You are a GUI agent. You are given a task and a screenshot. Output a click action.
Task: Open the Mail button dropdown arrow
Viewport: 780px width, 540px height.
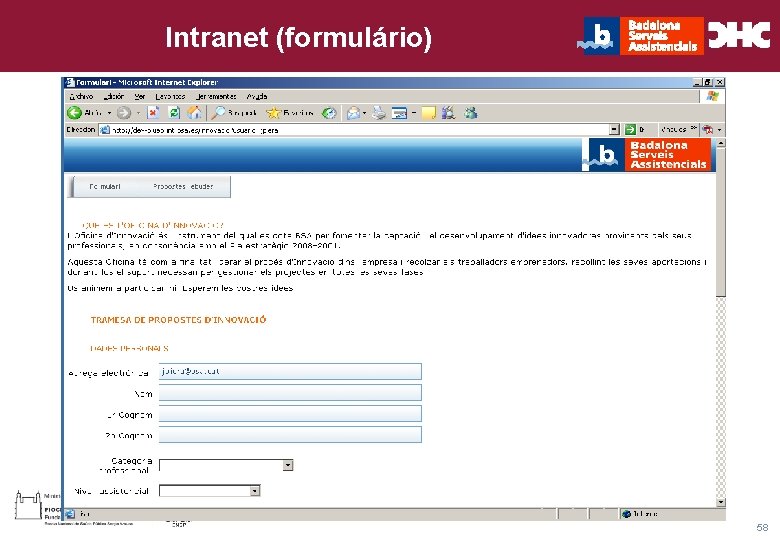[365, 113]
